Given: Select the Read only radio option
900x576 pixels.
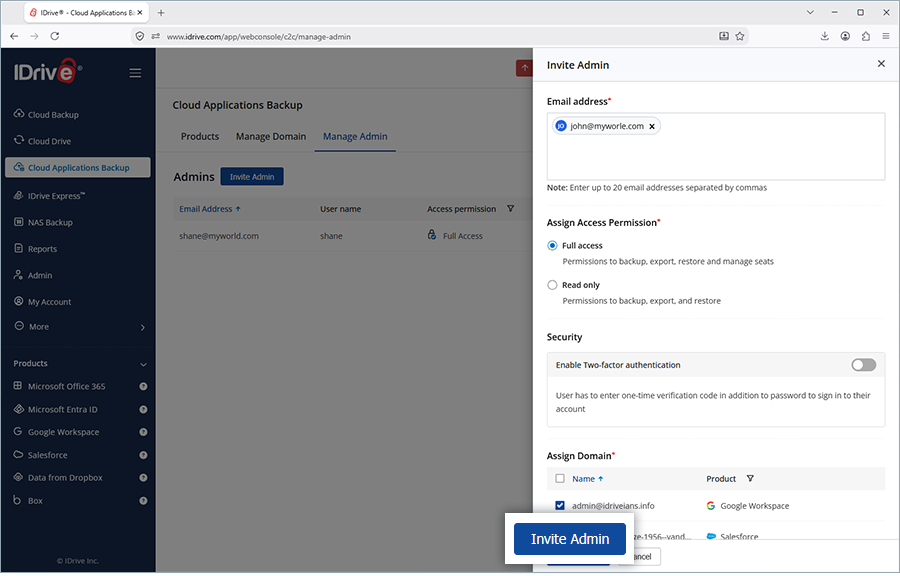Looking at the screenshot, I should pyautogui.click(x=552, y=285).
